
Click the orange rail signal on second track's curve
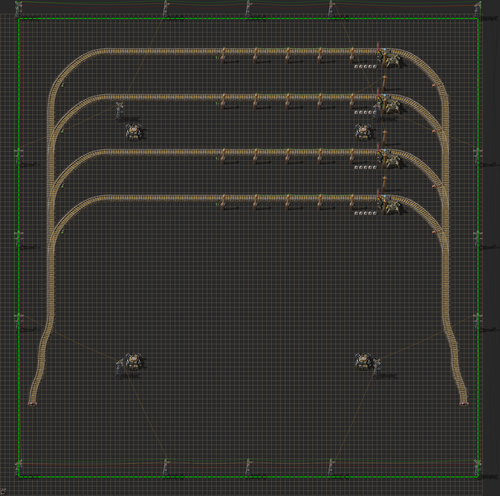[434, 131]
